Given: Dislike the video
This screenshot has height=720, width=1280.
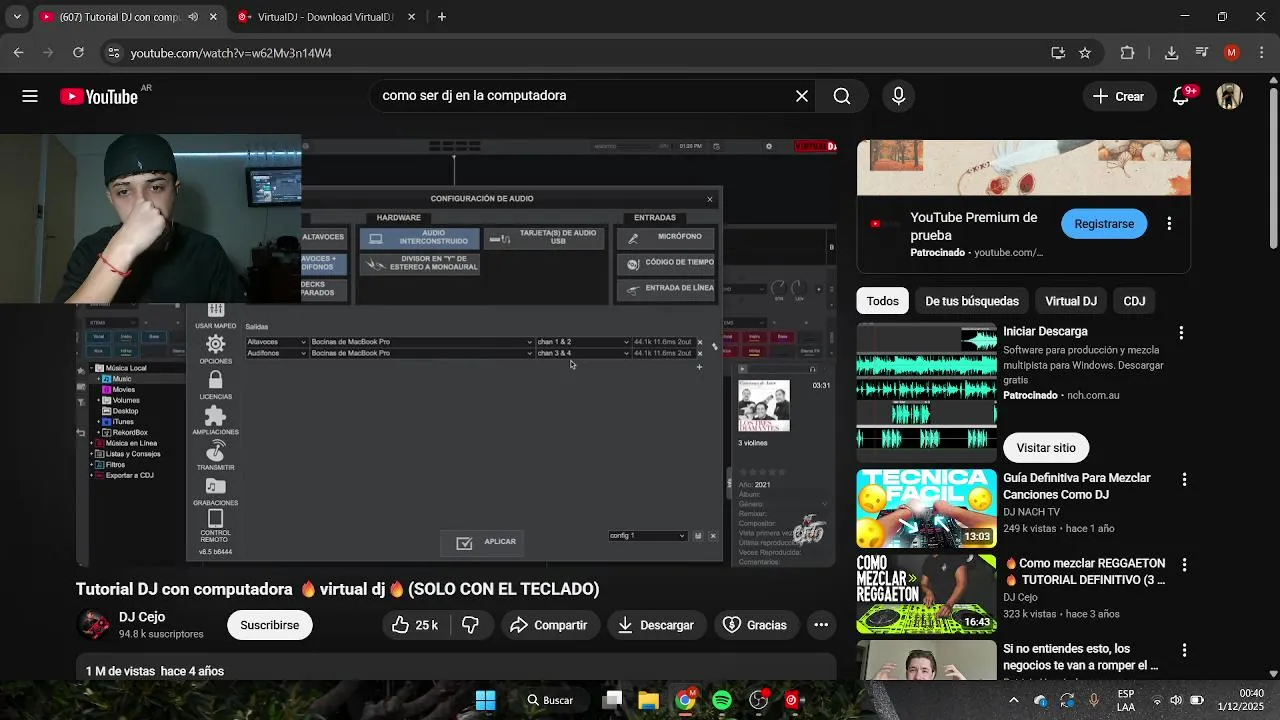Looking at the screenshot, I should pos(470,625).
